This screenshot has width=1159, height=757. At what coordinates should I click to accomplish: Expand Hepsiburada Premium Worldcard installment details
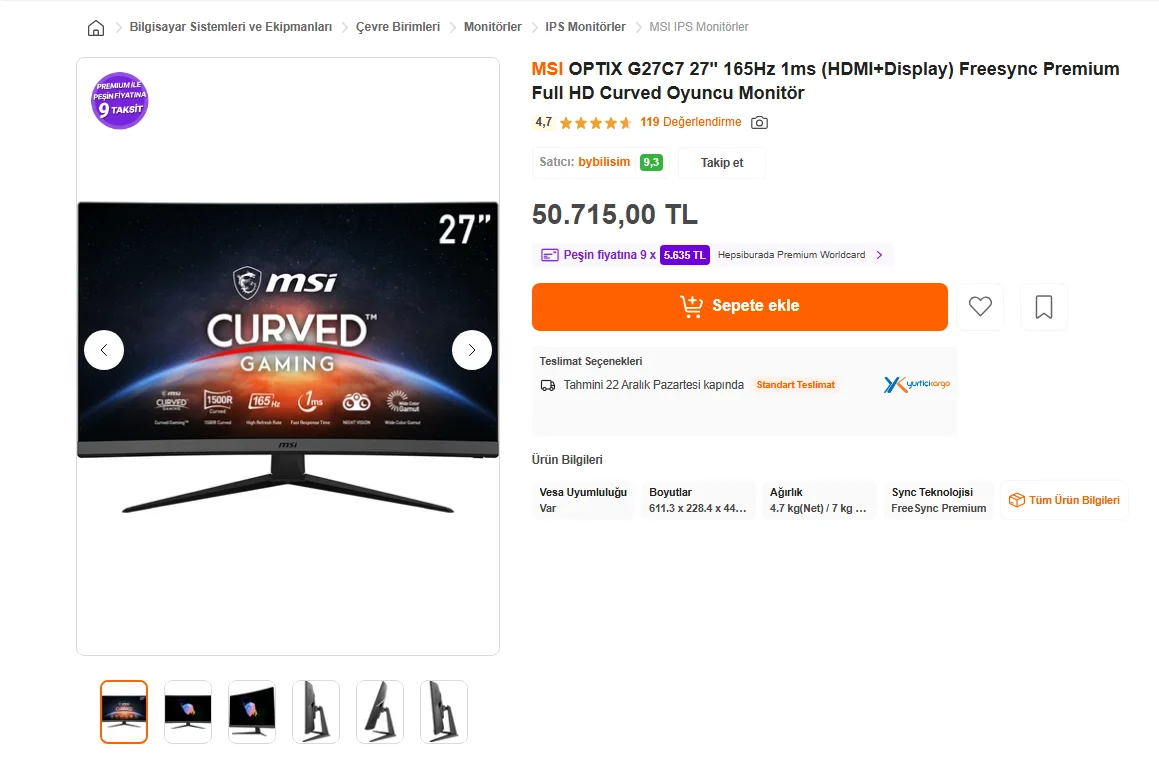click(x=880, y=255)
